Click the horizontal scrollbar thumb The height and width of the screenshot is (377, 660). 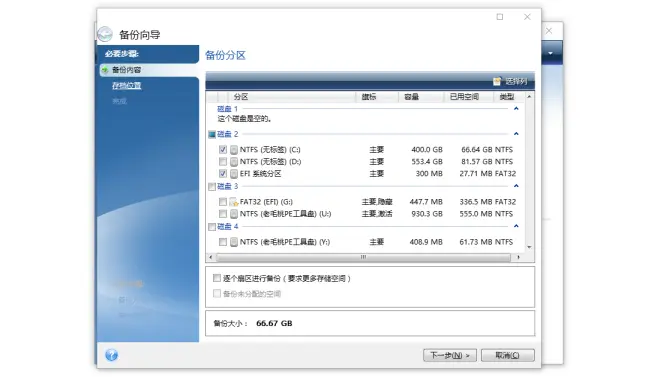pos(363,257)
